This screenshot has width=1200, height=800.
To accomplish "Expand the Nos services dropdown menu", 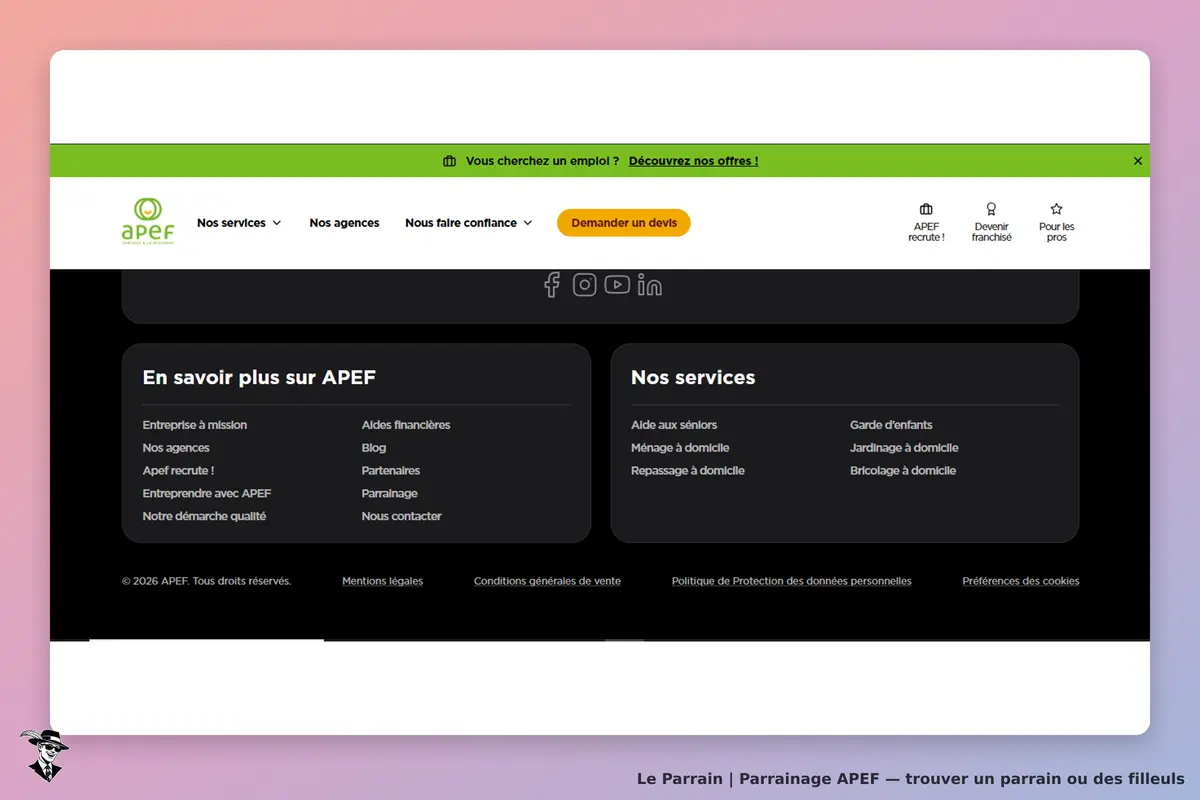I will tap(239, 223).
